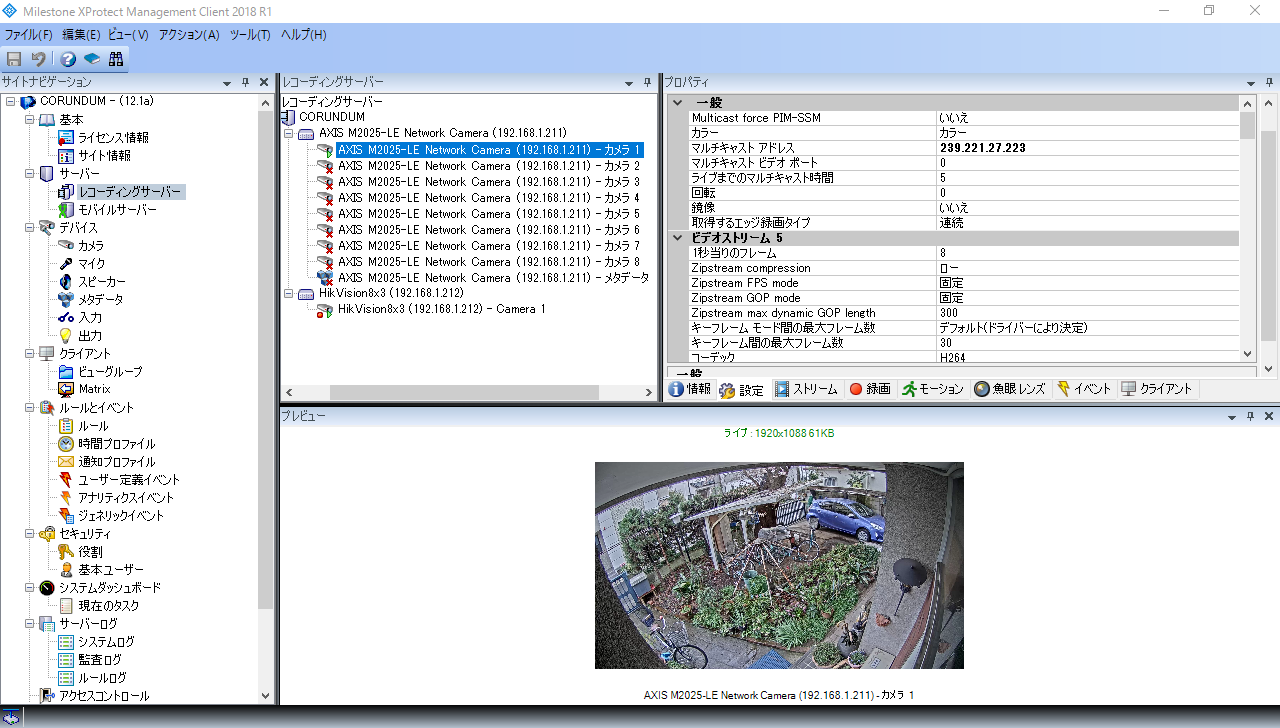Click the システムログ icon
Viewport: 1280px width, 728px height.
pyautogui.click(x=66, y=642)
